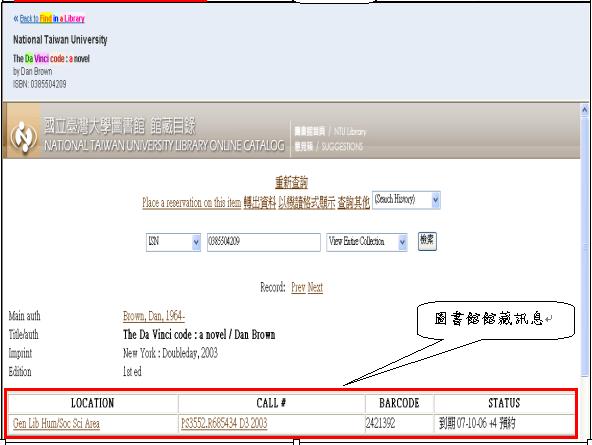Click the STATUS column header

504,403
